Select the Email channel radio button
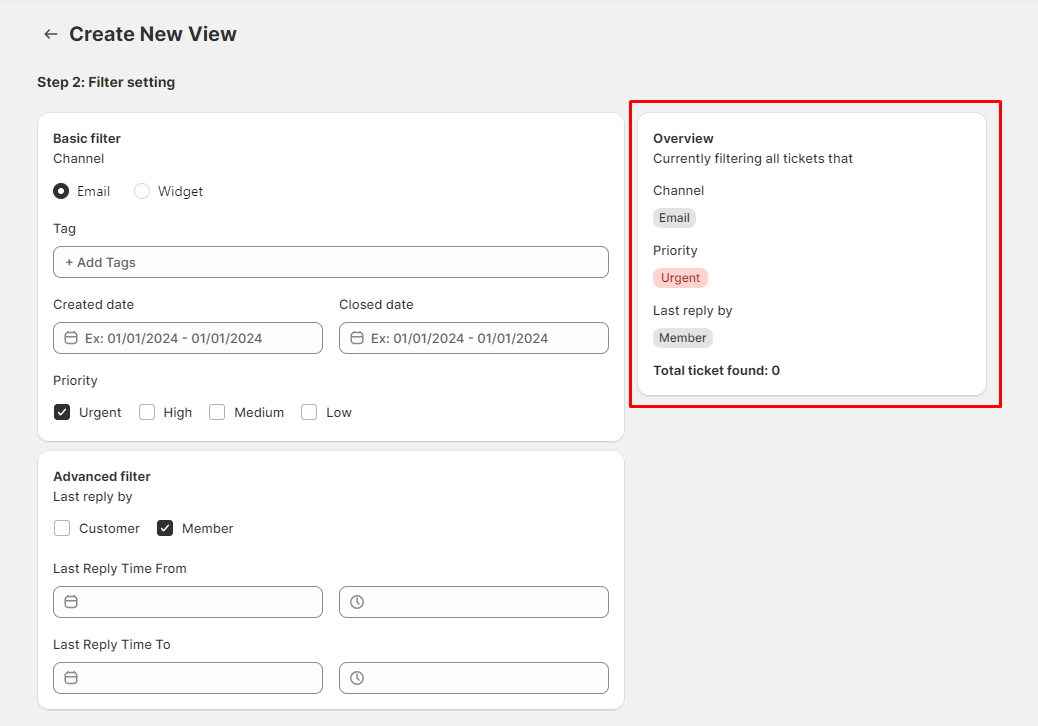 61,191
